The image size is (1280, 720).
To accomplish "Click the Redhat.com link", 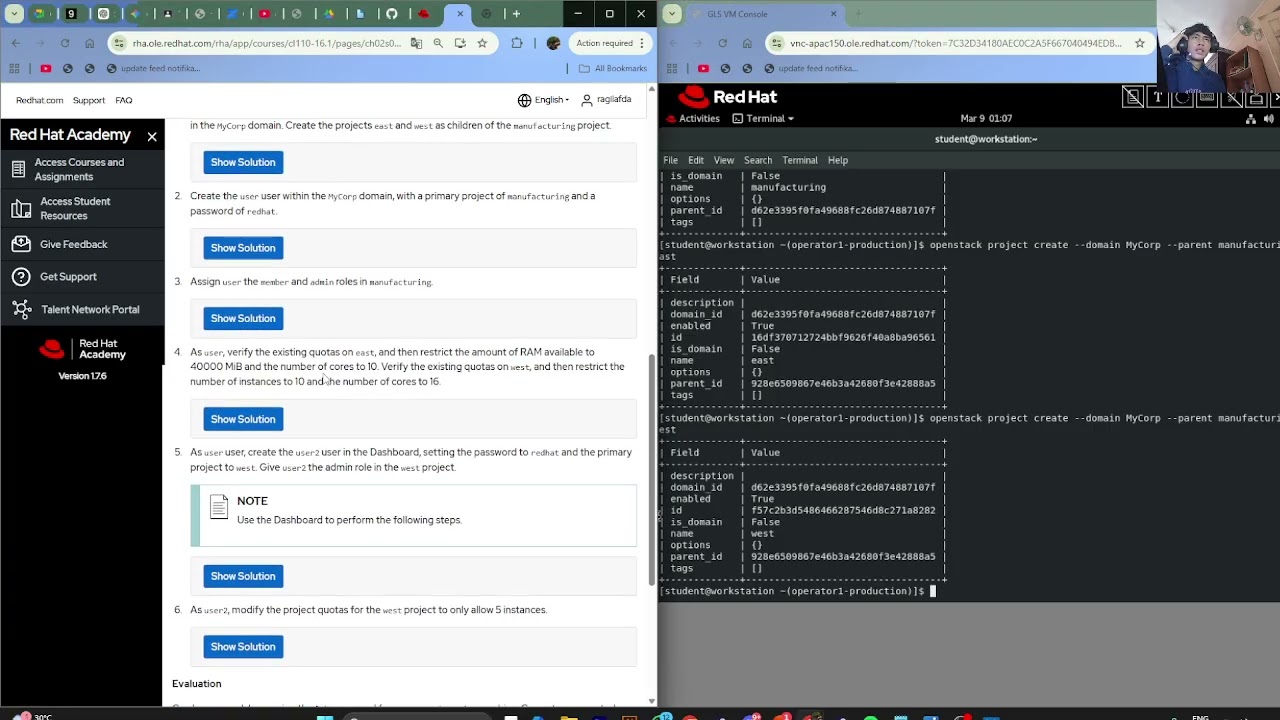I will click(39, 100).
